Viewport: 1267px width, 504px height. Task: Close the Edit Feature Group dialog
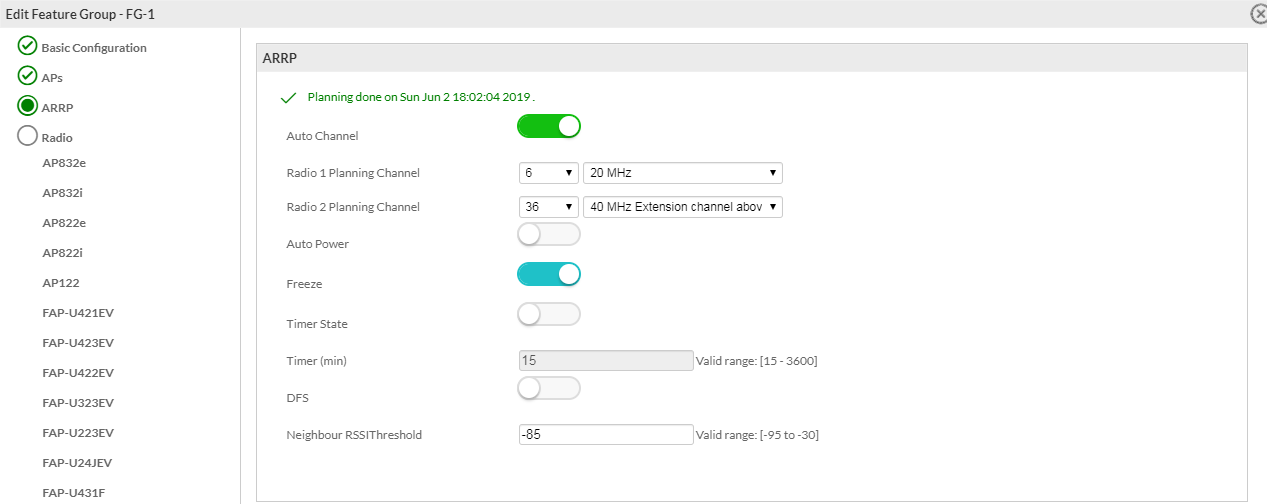[x=1258, y=14]
